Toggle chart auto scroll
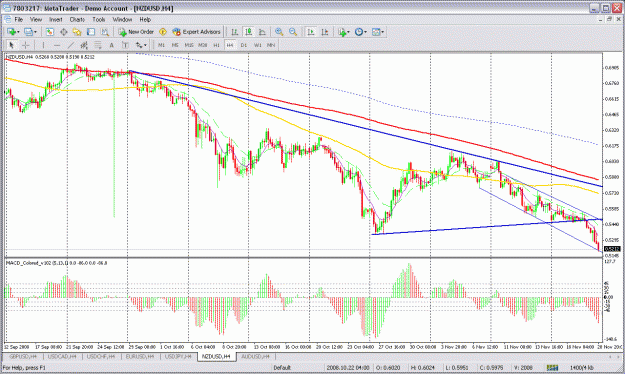Screen dimensions: 625x374 311,32
